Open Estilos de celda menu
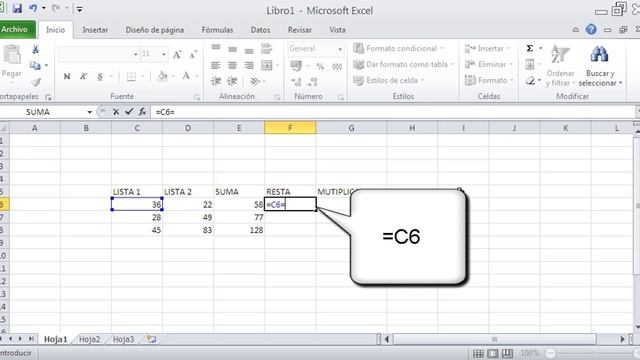The height and width of the screenshot is (360, 640). tap(389, 80)
